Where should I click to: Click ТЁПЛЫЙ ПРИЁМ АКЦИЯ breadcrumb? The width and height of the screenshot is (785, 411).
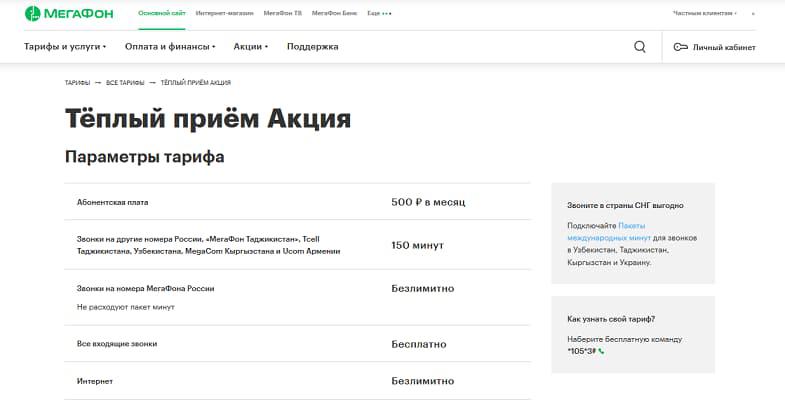pyautogui.click(x=196, y=83)
